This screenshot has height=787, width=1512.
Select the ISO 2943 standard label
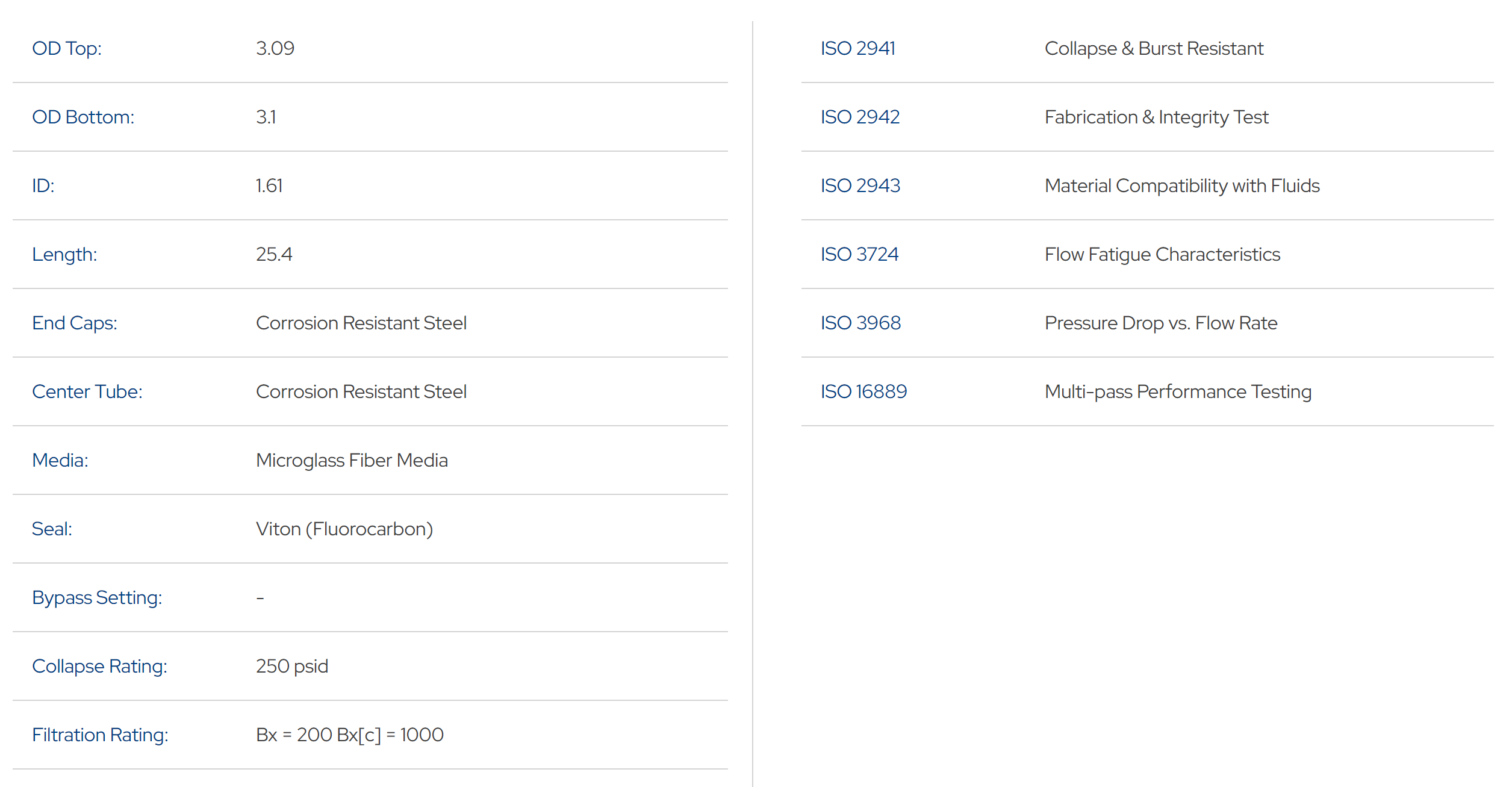(x=860, y=185)
